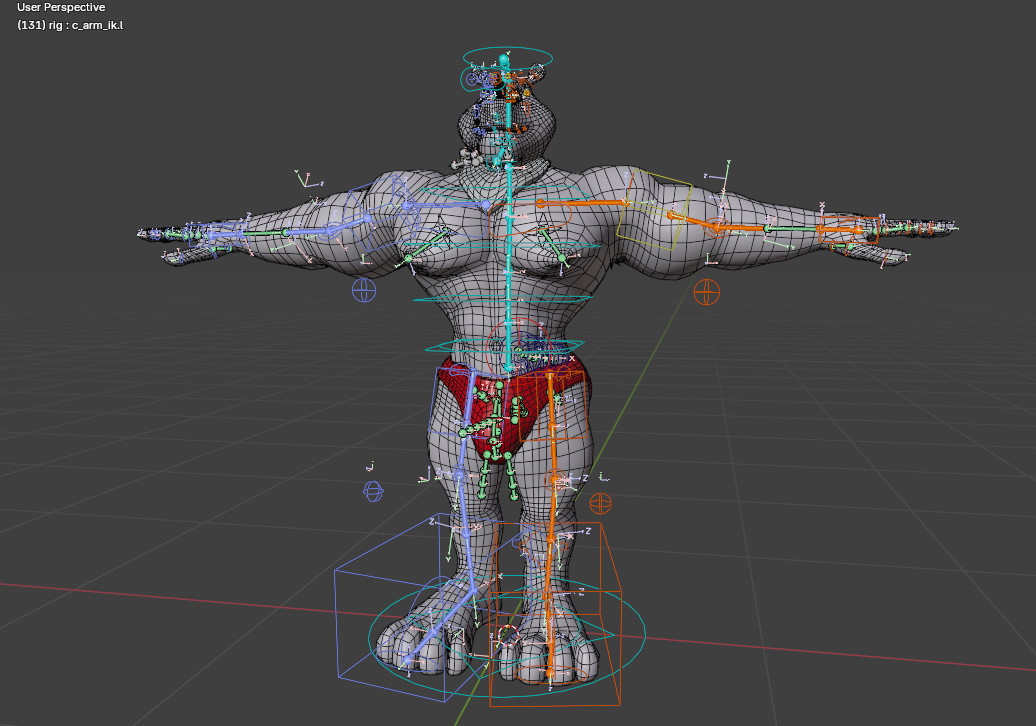This screenshot has width=1036, height=726.
Task: Select the blue leg pole sphere near knee
Action: pyautogui.click(x=373, y=491)
